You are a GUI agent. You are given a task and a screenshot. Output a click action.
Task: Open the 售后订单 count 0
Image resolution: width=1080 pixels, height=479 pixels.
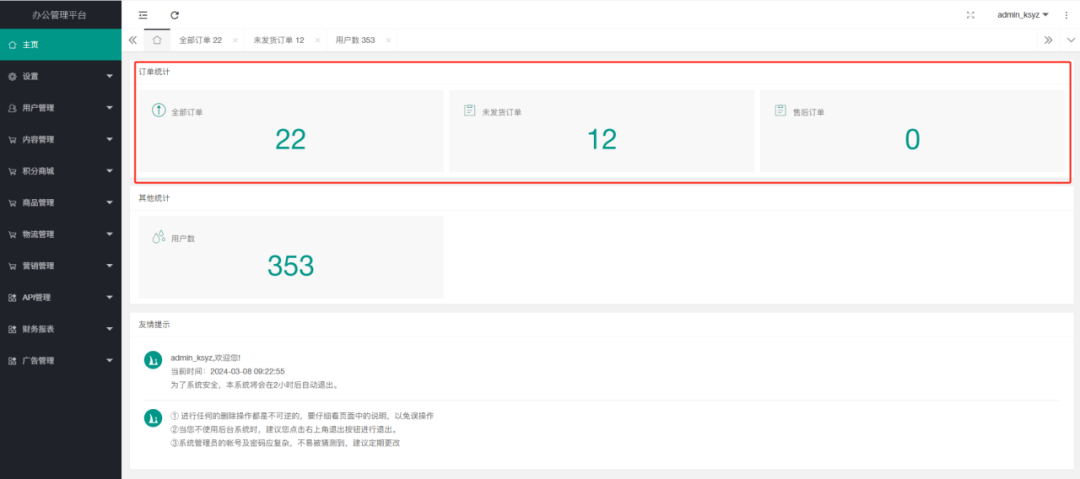pos(913,140)
